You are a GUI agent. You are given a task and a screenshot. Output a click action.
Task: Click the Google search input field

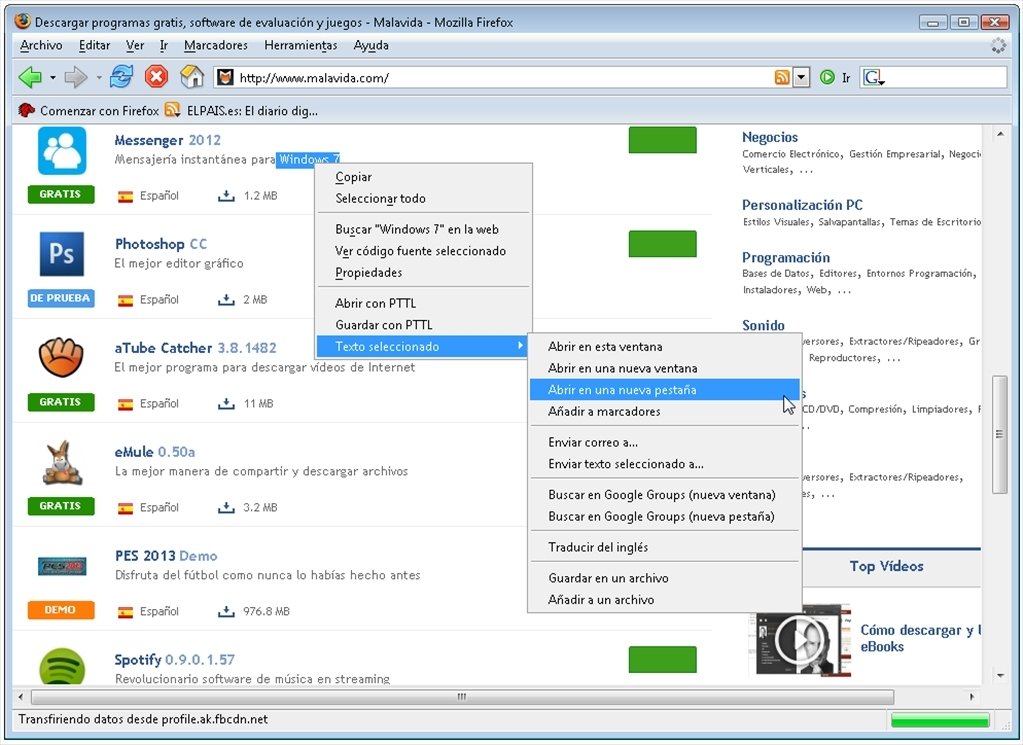[x=945, y=78]
